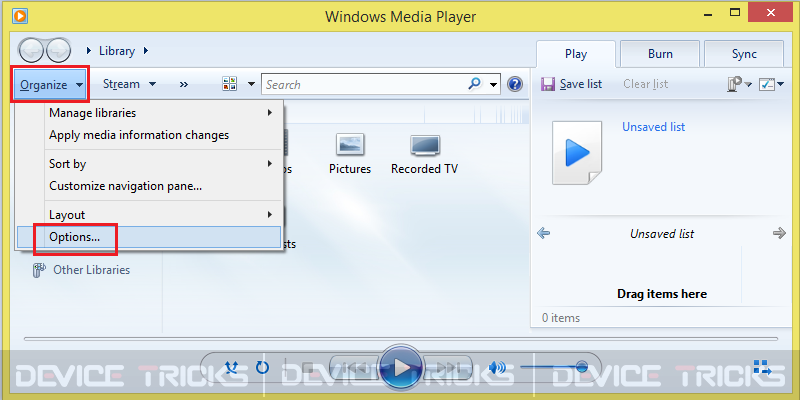This screenshot has width=800, height=400.
Task: Expand the arrow after Library breadcrumb
Action: (146, 51)
